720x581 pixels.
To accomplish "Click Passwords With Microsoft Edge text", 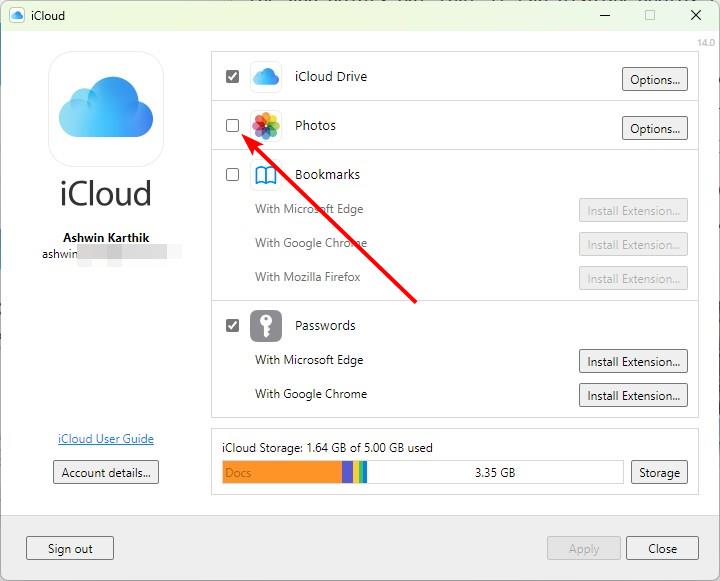I will (309, 360).
